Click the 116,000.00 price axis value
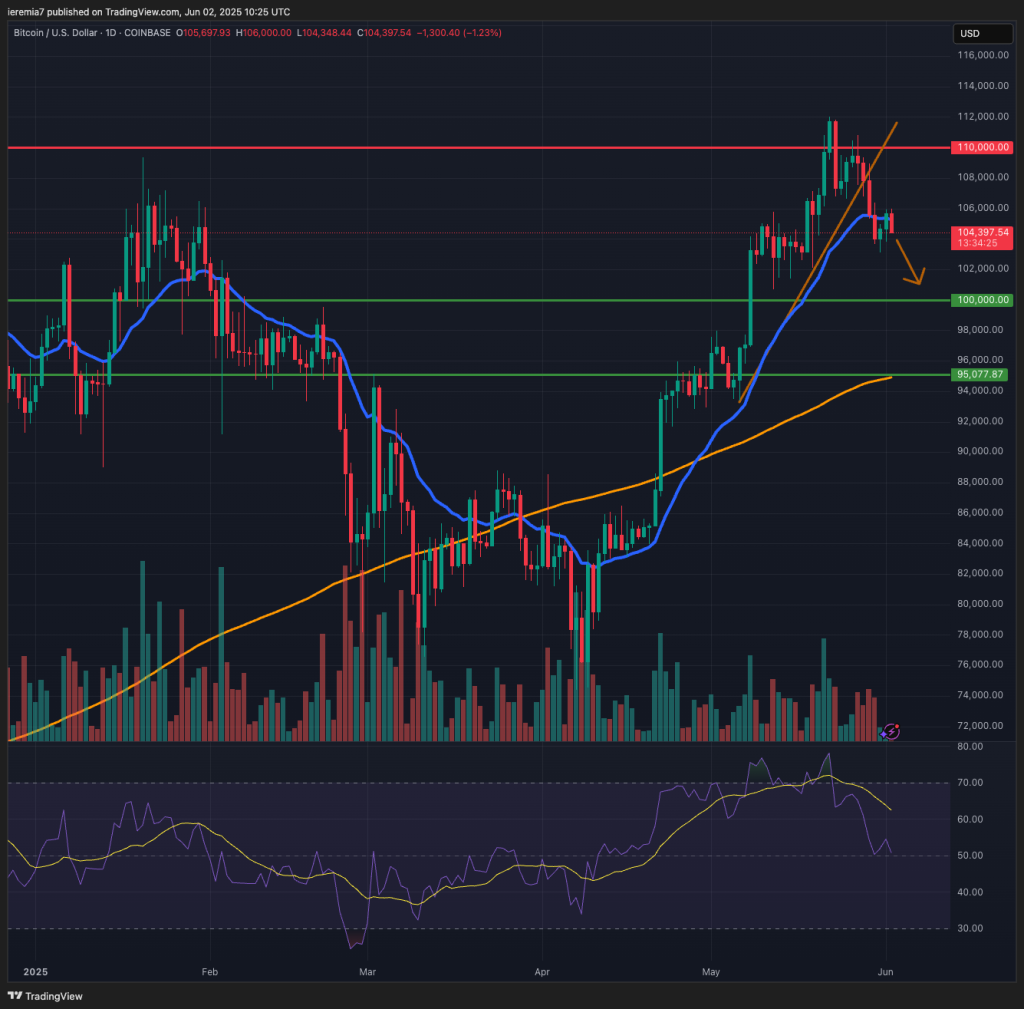Viewport: 1024px width, 1009px height. 983,55
